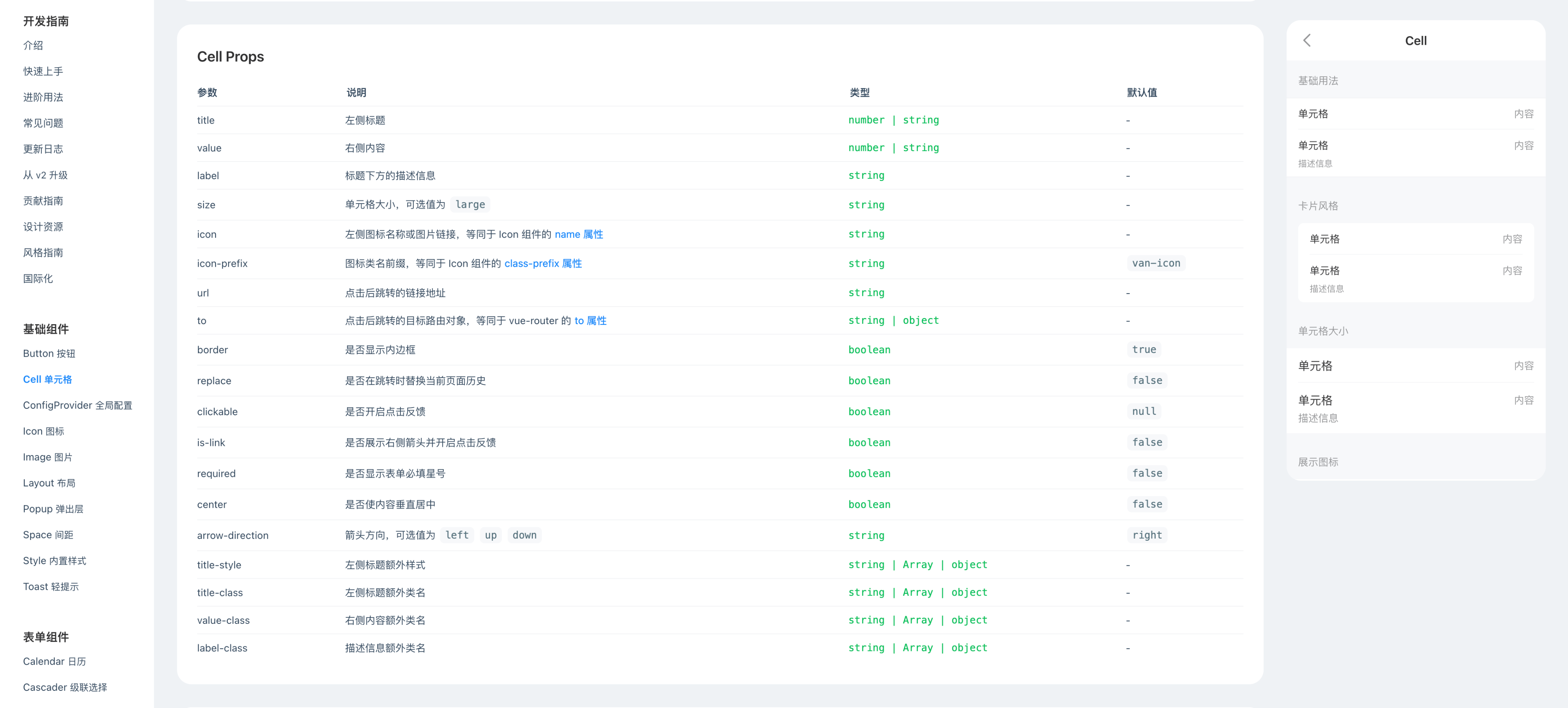Viewport: 1568px width, 708px height.
Task: Click the 是否使内容垂直居中 description
Action: tap(390, 505)
